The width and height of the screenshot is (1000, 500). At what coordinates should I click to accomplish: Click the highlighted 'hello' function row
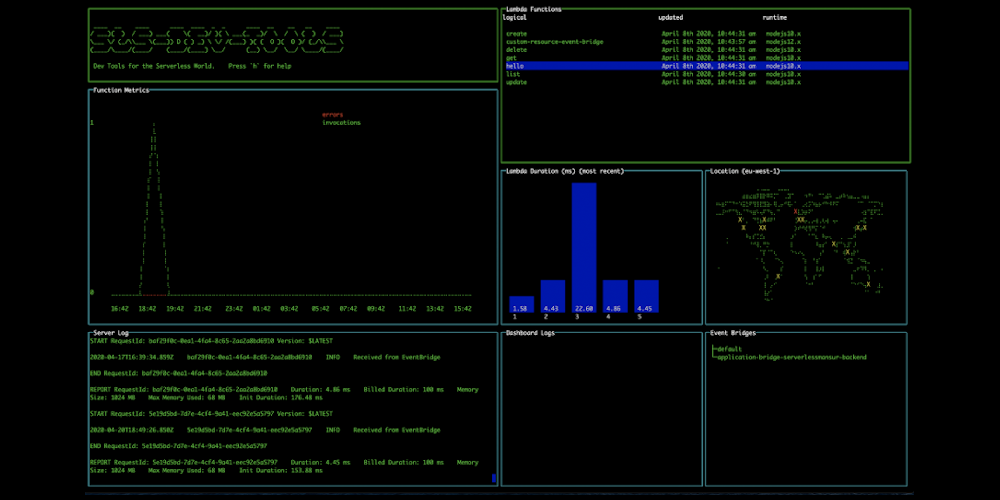(706, 66)
